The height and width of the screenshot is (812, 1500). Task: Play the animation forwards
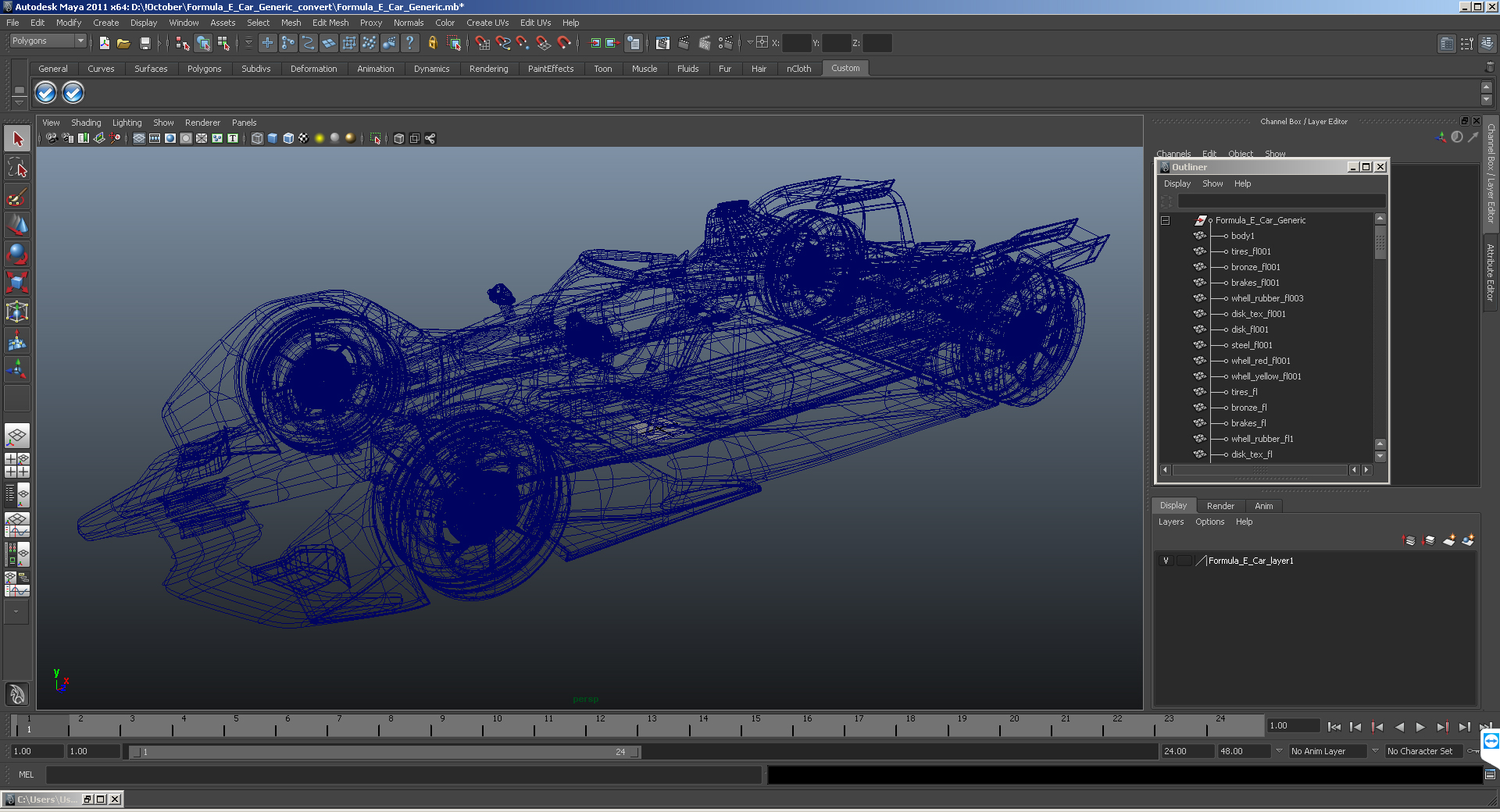(1420, 727)
